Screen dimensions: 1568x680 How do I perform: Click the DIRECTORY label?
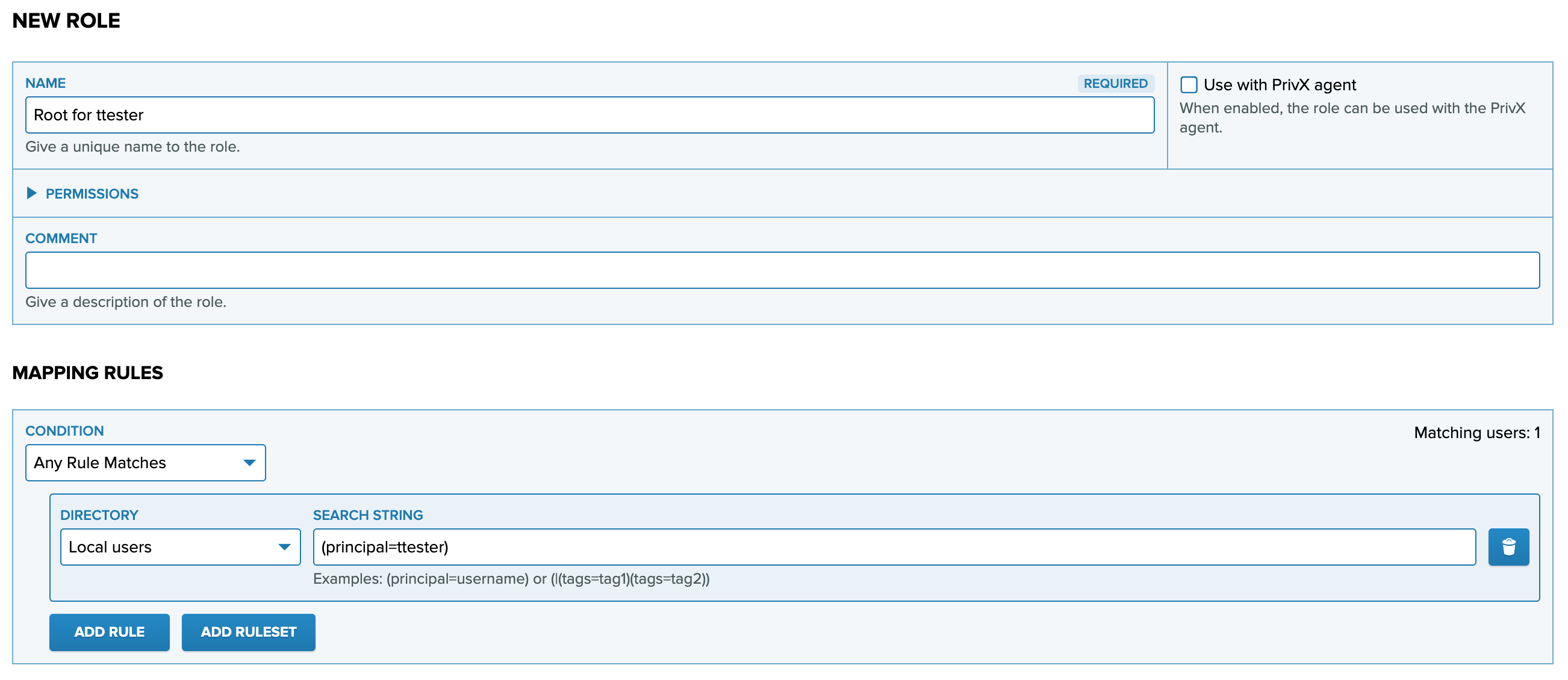click(99, 515)
